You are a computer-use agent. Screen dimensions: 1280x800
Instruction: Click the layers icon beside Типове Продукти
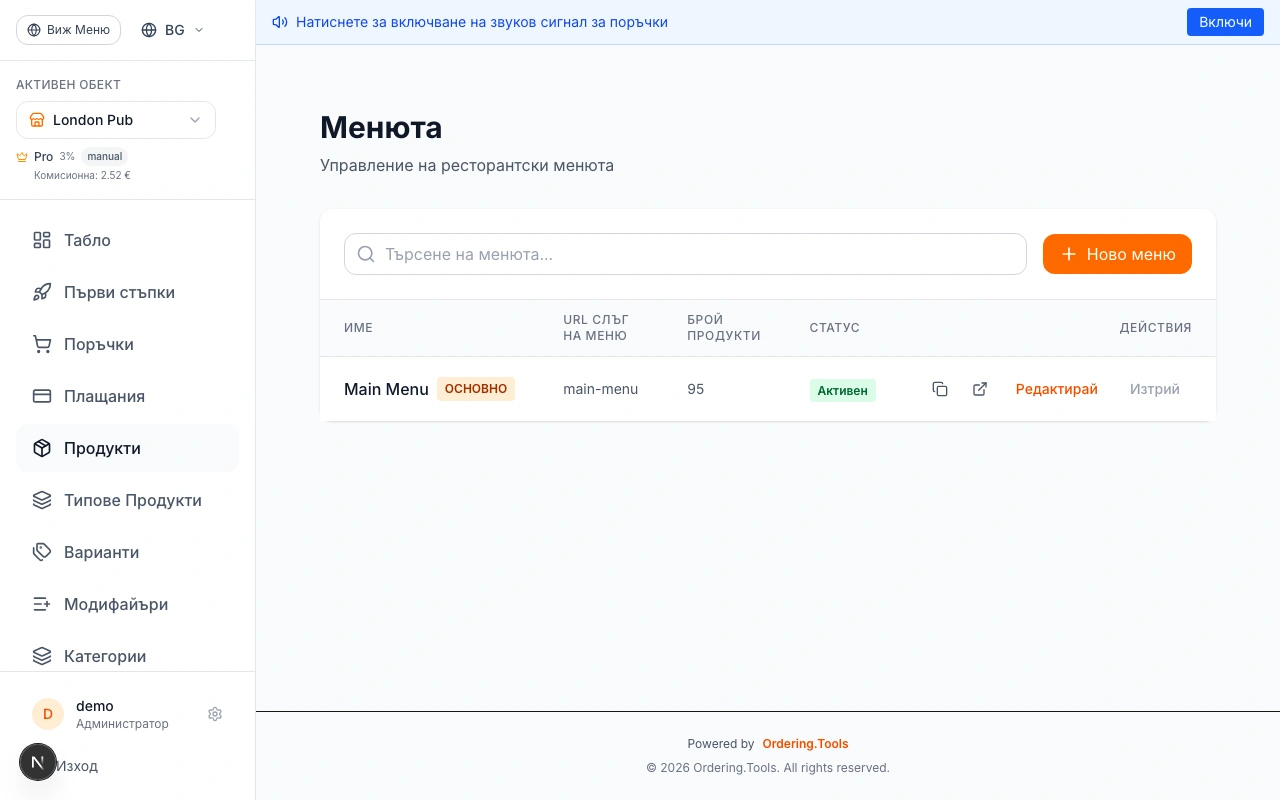[42, 500]
